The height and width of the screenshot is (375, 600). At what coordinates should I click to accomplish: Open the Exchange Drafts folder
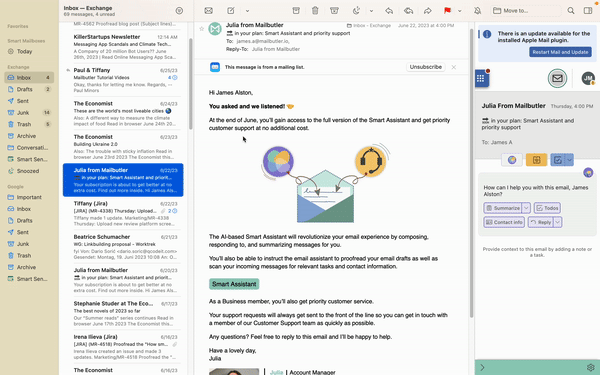point(29,89)
